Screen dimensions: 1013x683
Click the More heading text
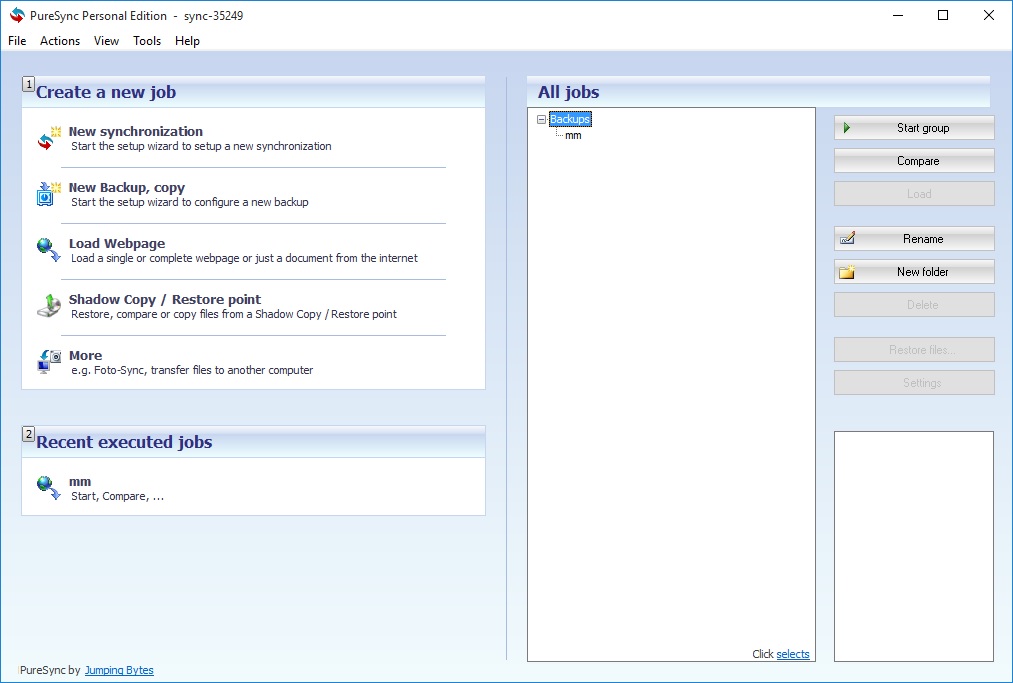tap(85, 355)
